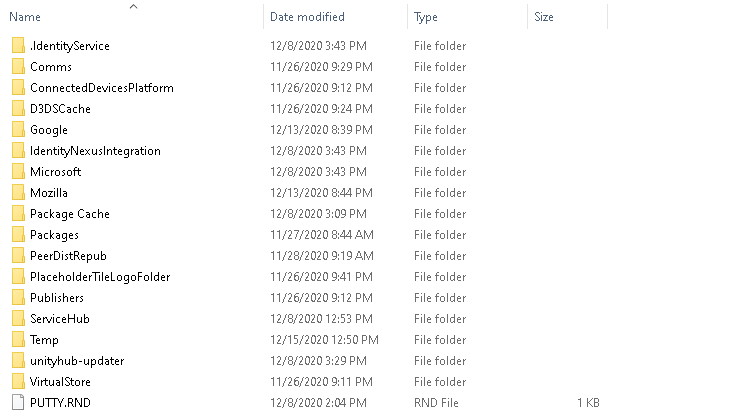This screenshot has height=414, width=750.
Task: Click the Google folder icon
Action: 18,130
